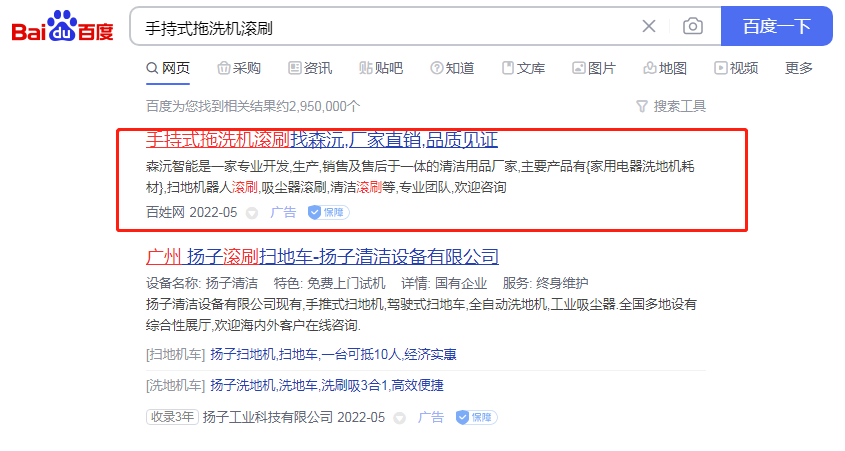Click the 百度一下 search button
Viewport: 845px width, 451px height.
coord(777,26)
